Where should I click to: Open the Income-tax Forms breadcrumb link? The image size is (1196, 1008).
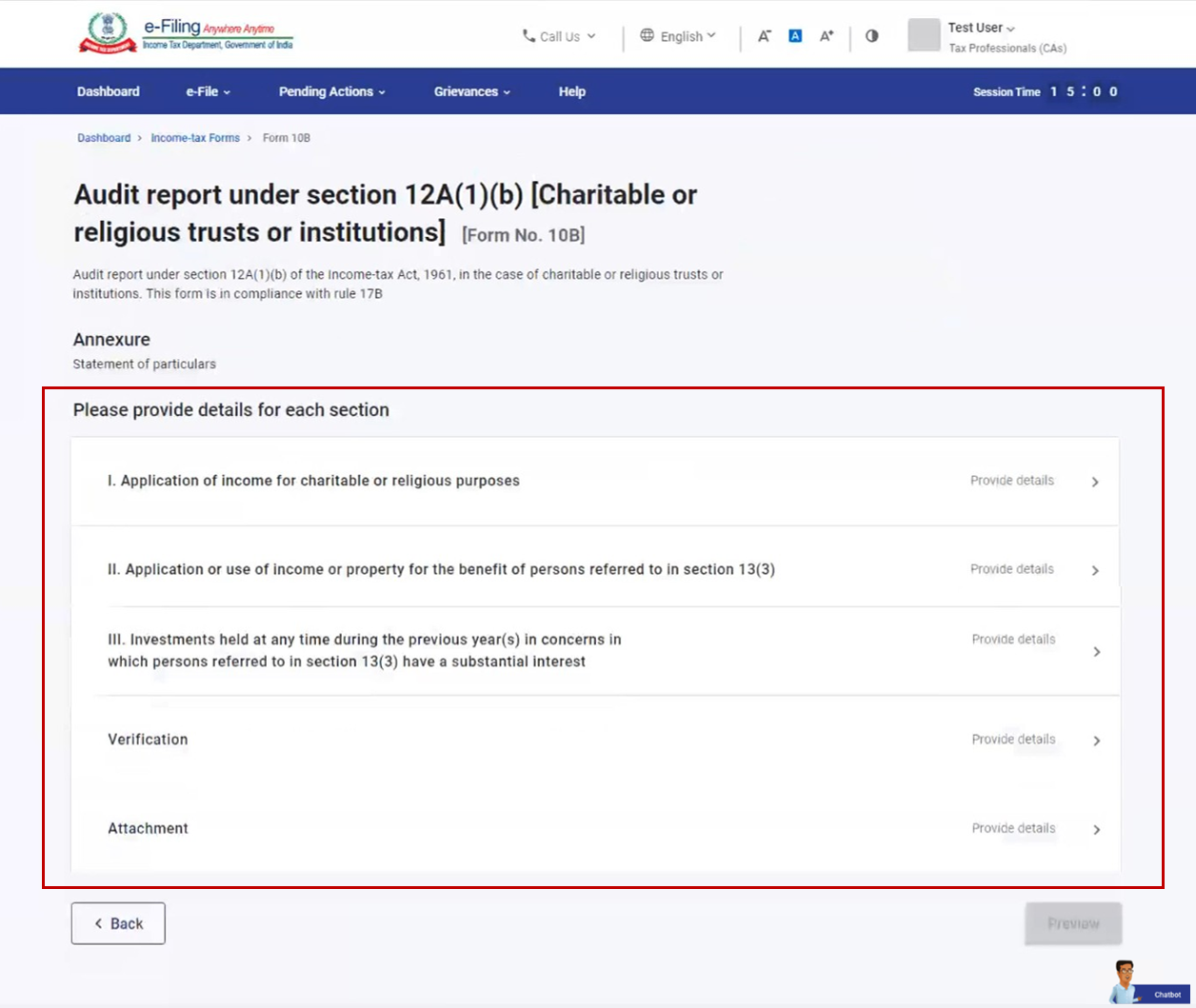click(x=195, y=137)
